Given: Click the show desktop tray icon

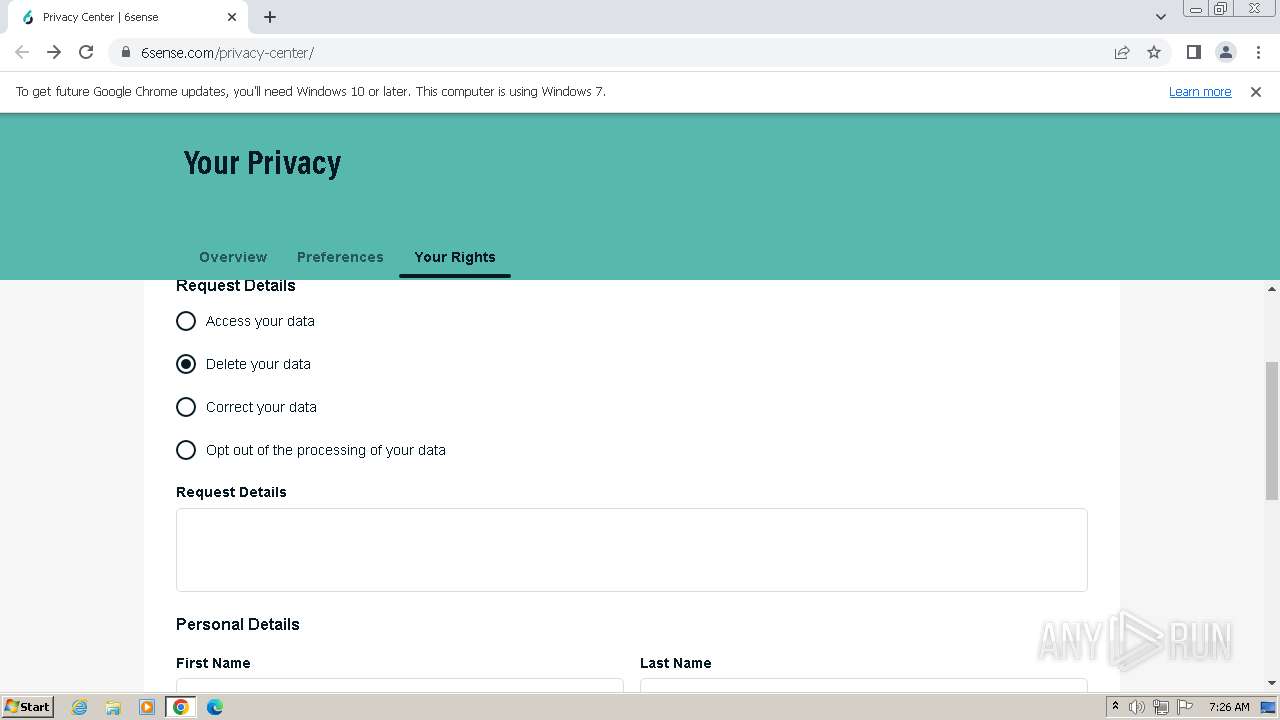Looking at the screenshot, I should coord(1269,707).
